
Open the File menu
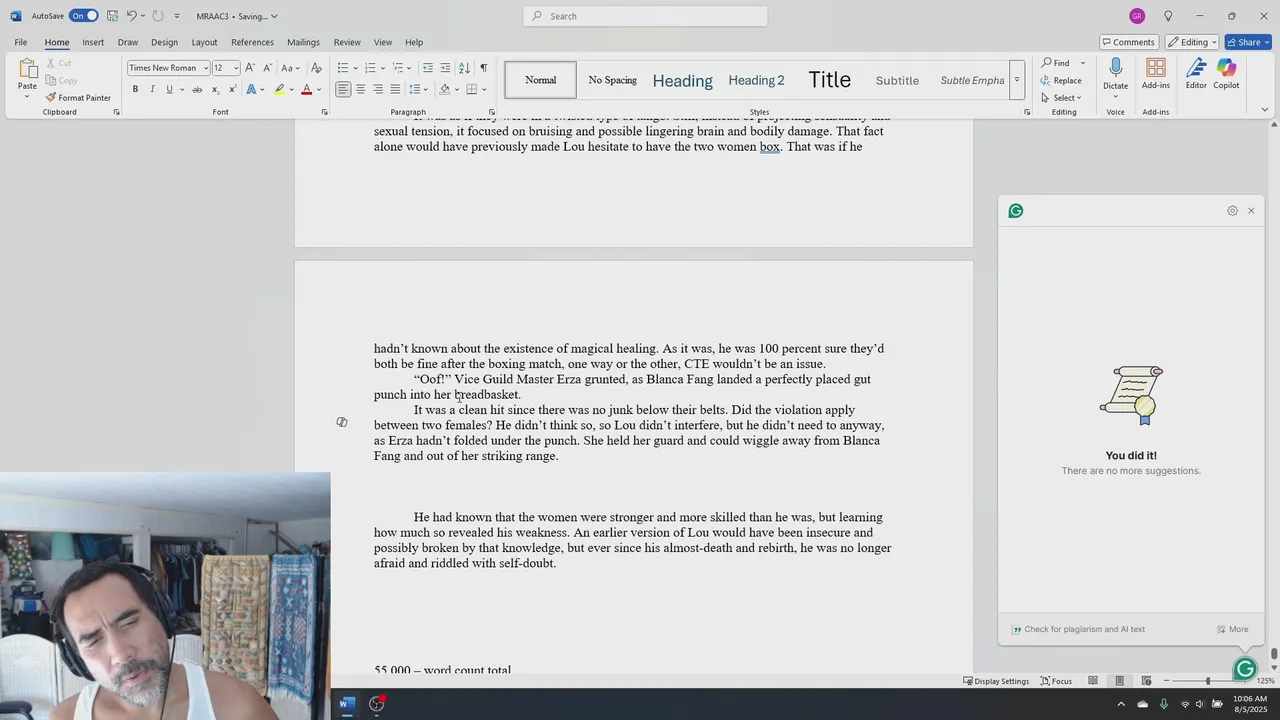pos(20,42)
